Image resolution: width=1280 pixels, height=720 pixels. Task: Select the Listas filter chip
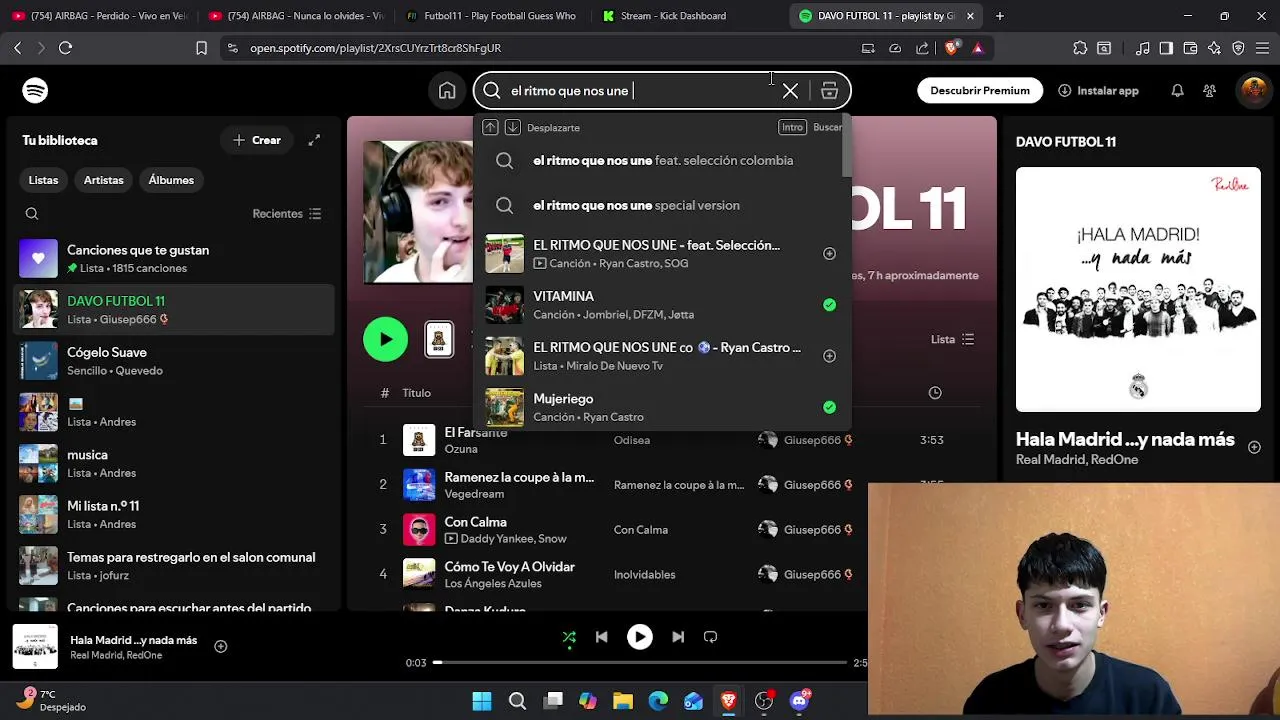click(x=43, y=180)
